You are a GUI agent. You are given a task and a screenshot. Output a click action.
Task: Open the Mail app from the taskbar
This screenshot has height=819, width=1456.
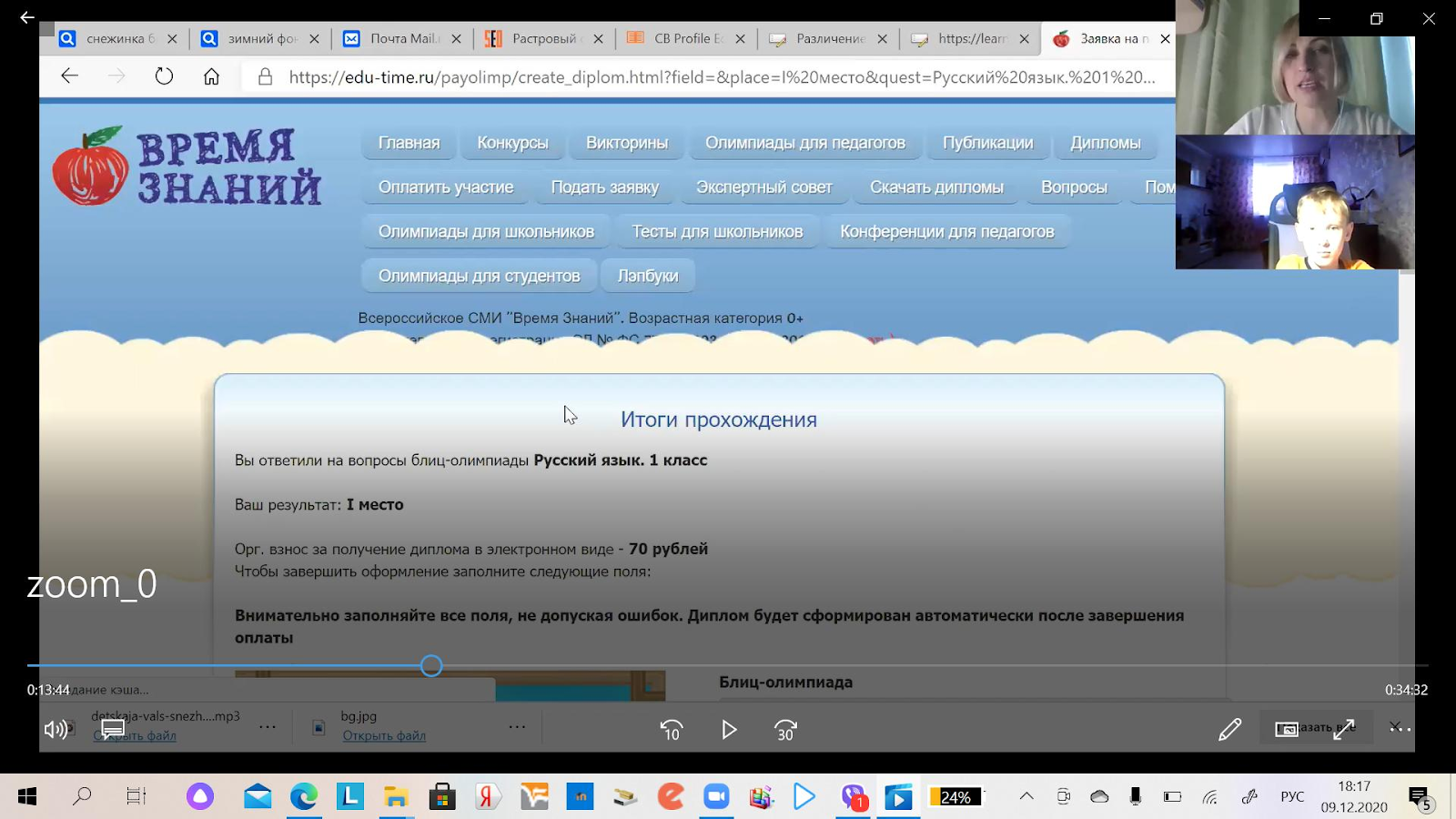tap(258, 796)
